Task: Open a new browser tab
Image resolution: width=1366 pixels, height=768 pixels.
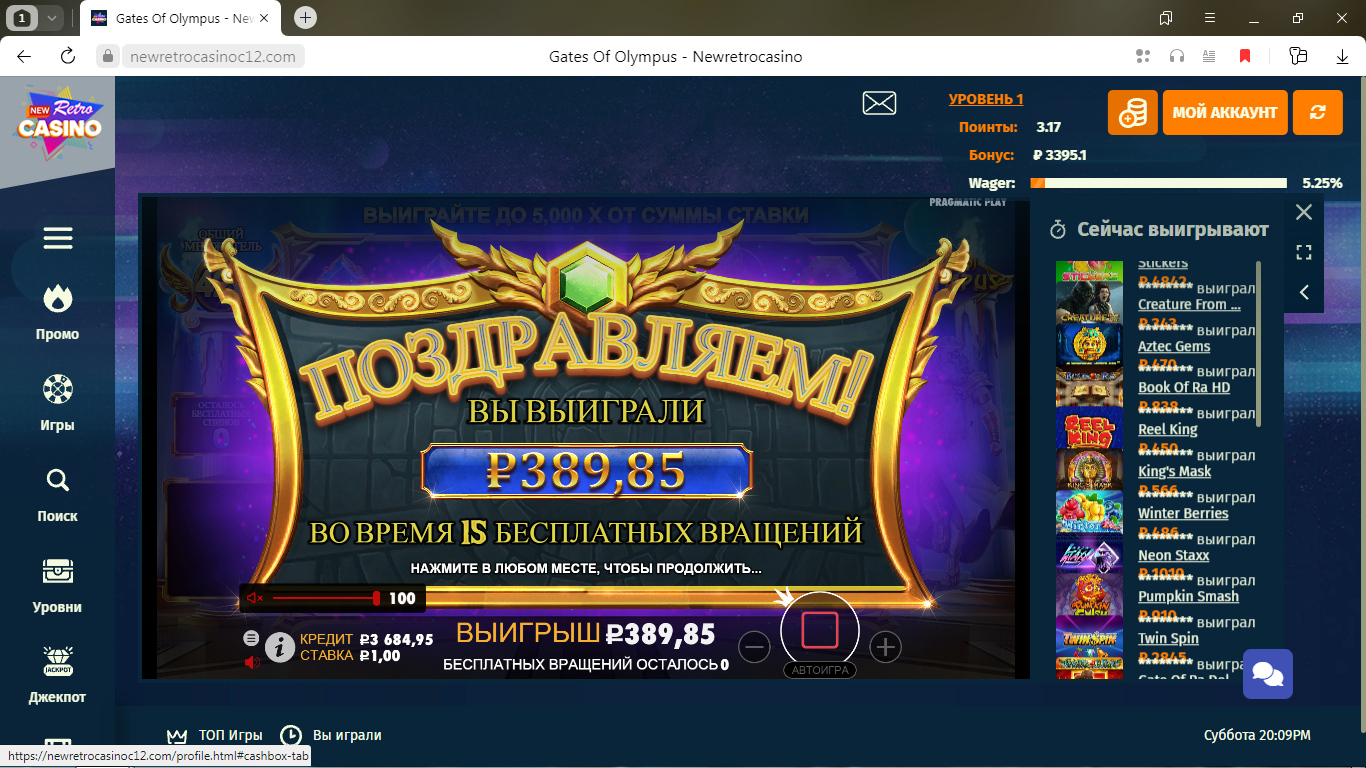Action: (x=306, y=17)
